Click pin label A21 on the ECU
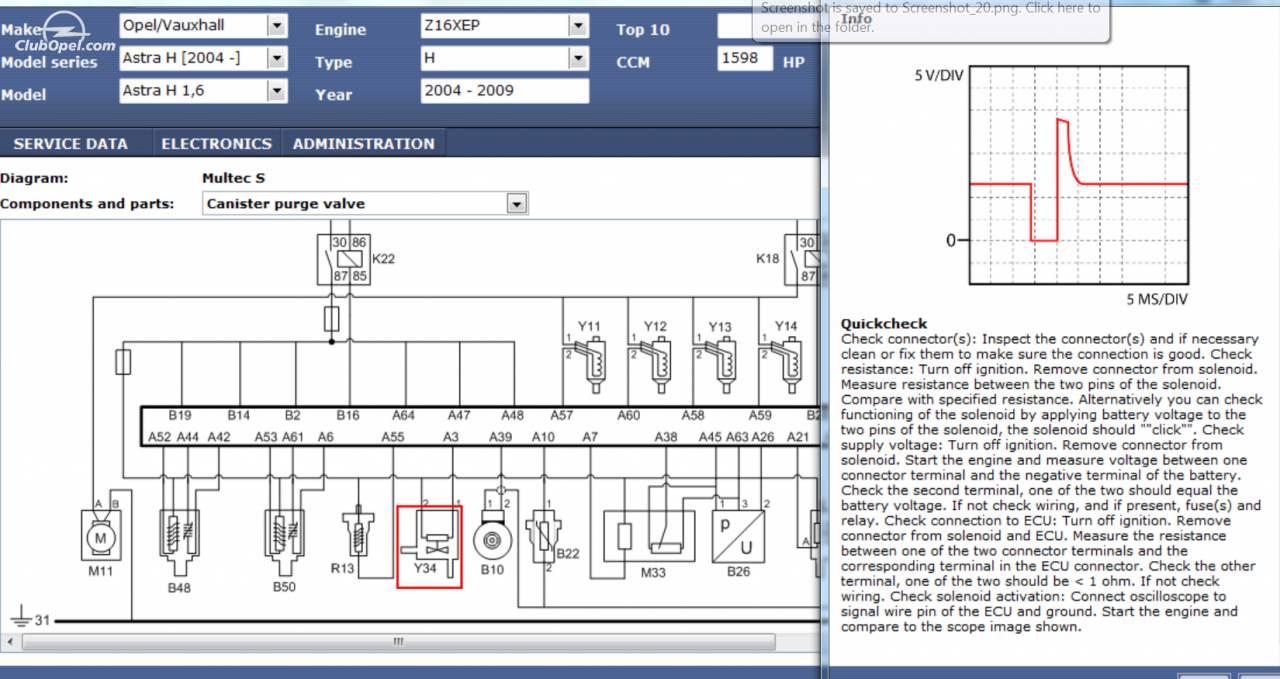 point(798,437)
